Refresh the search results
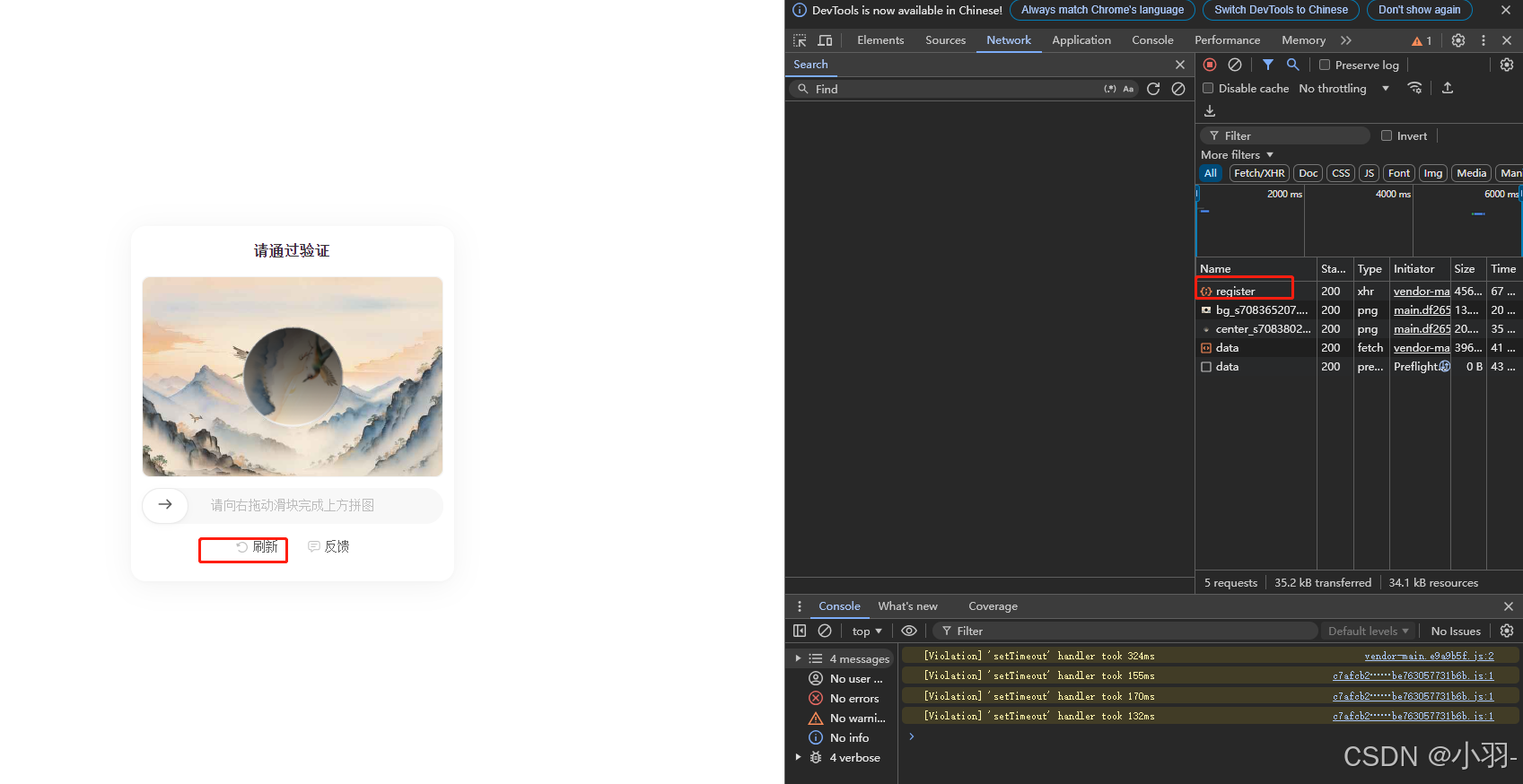 (x=1153, y=89)
